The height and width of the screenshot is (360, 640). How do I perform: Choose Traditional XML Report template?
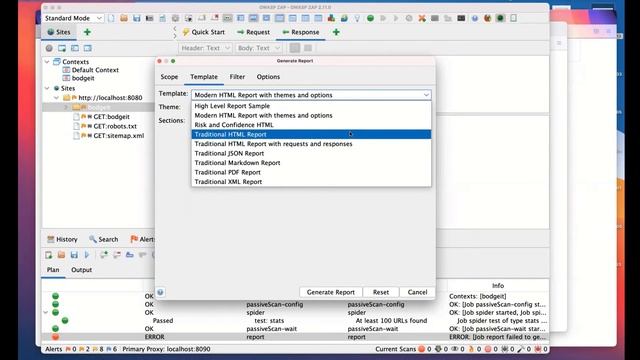[x=311, y=182]
